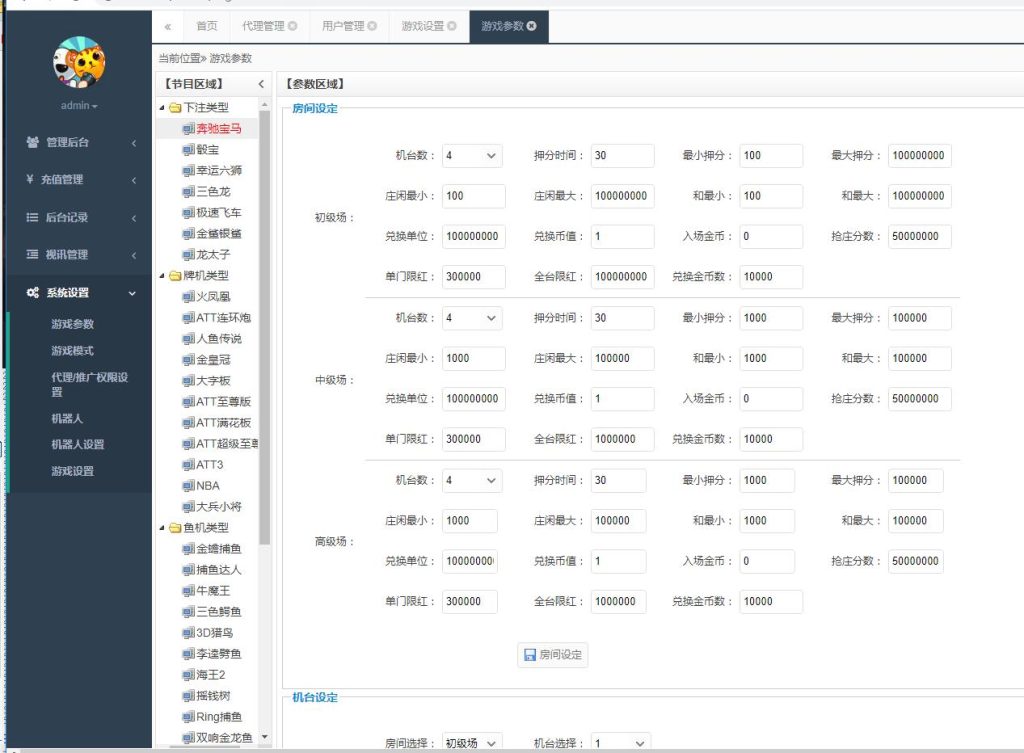Click the tree panel vertical scrollbar

click(264, 327)
